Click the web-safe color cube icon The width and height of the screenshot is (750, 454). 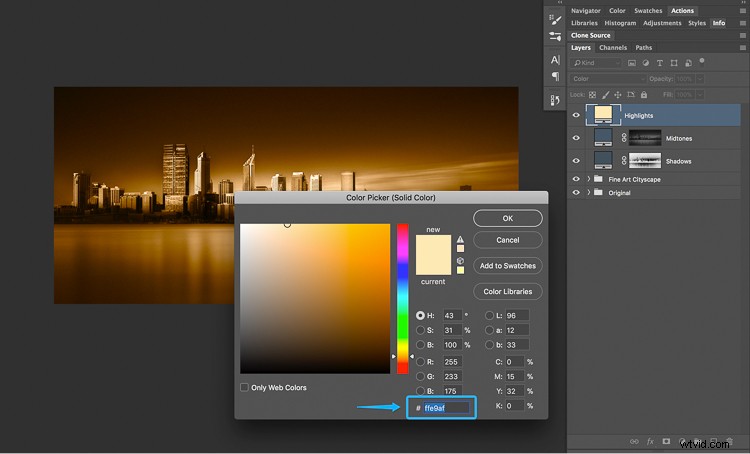(460, 261)
